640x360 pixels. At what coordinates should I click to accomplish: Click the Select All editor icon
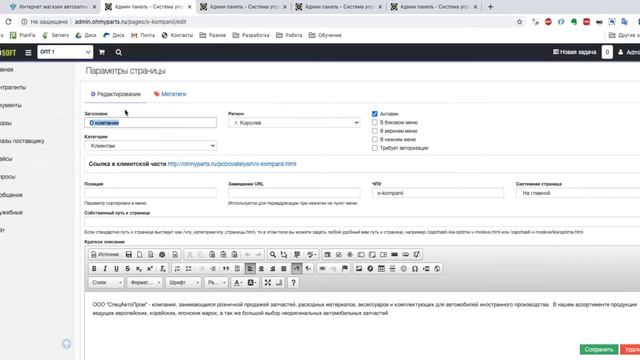tap(297, 255)
